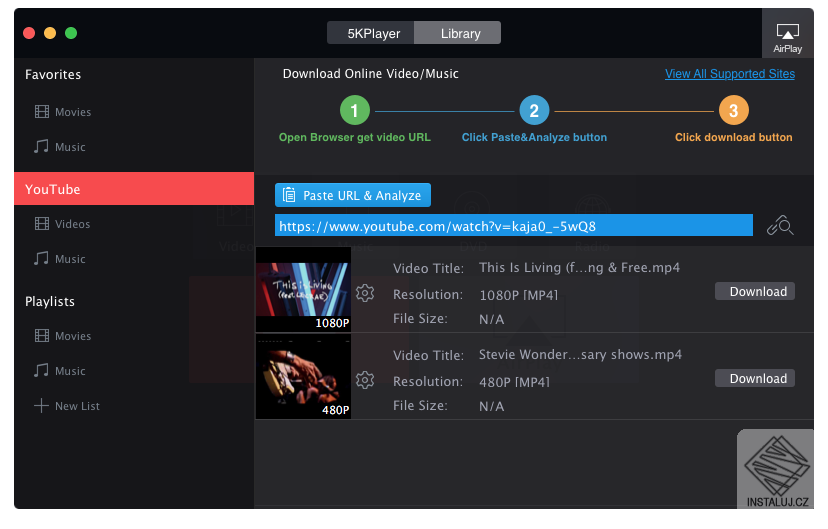Screen dimensions: 828x529
Task: Click the yellow minimize window button
Action: (x=50, y=33)
